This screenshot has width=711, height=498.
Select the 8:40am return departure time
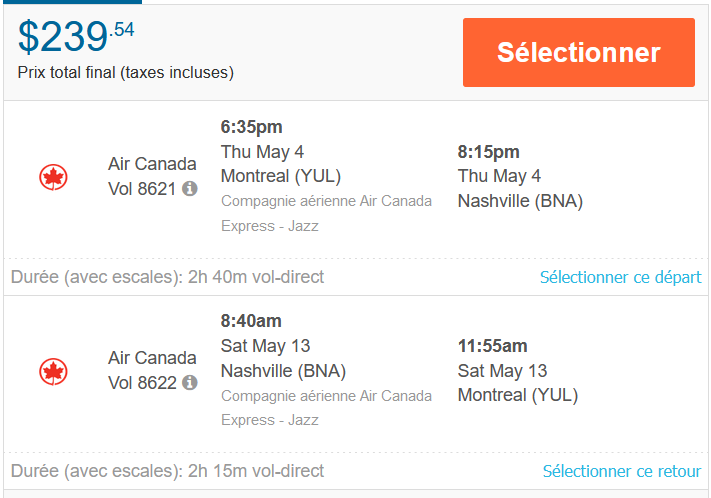(x=251, y=321)
